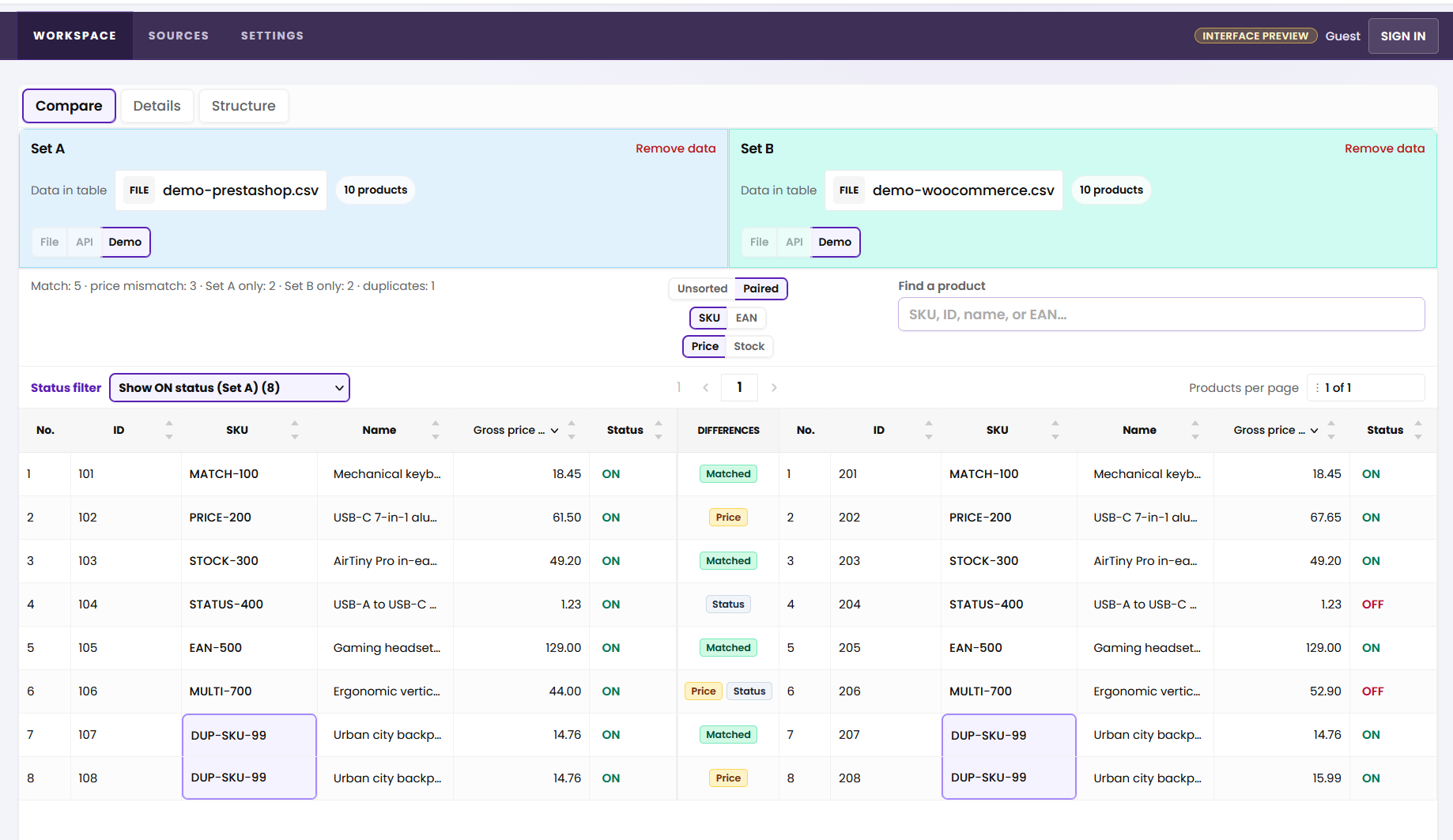Focus the Find a product search field
1453x840 pixels.
[1161, 315]
